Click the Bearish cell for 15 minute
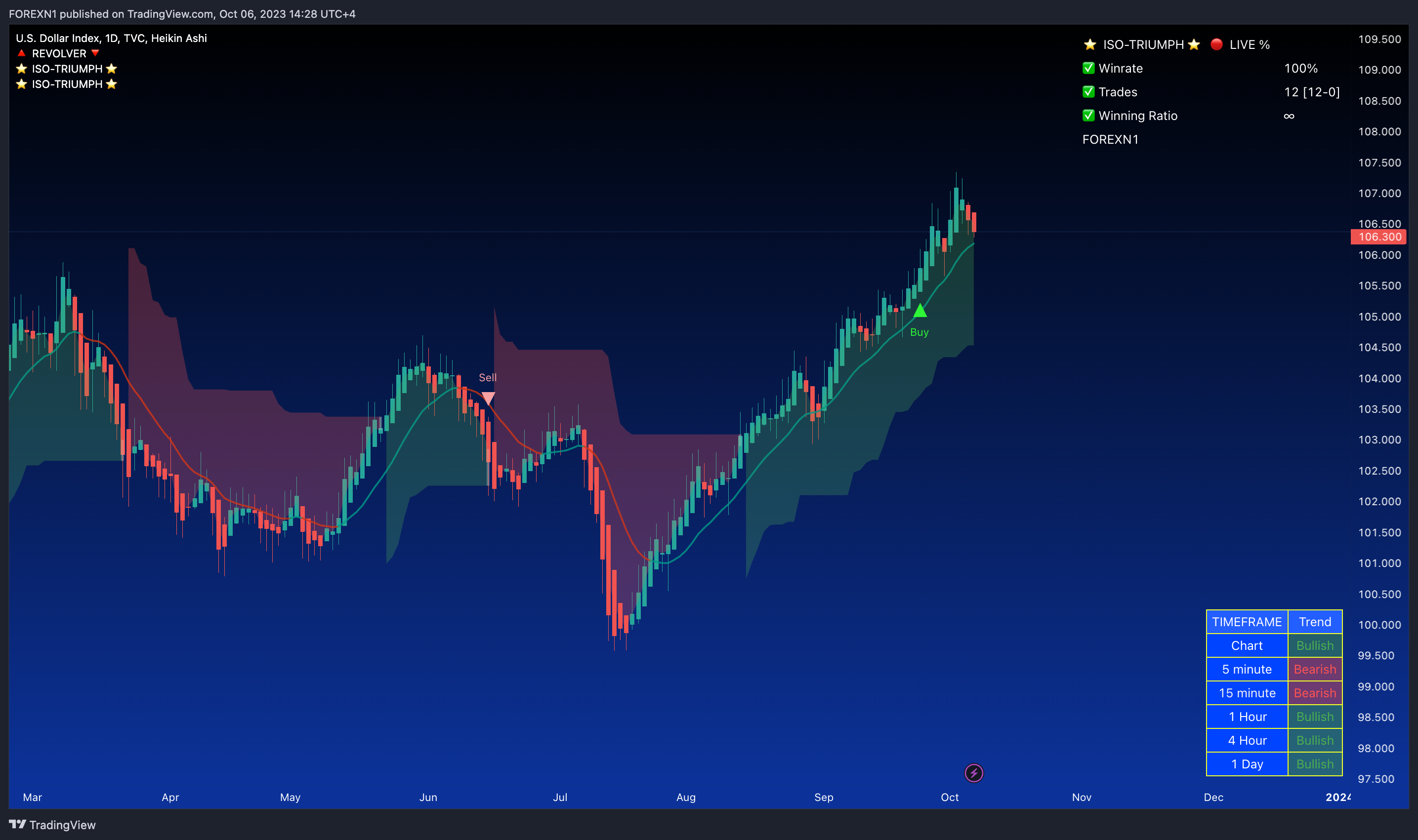Screen dimensions: 1418x840 (x=1315, y=693)
